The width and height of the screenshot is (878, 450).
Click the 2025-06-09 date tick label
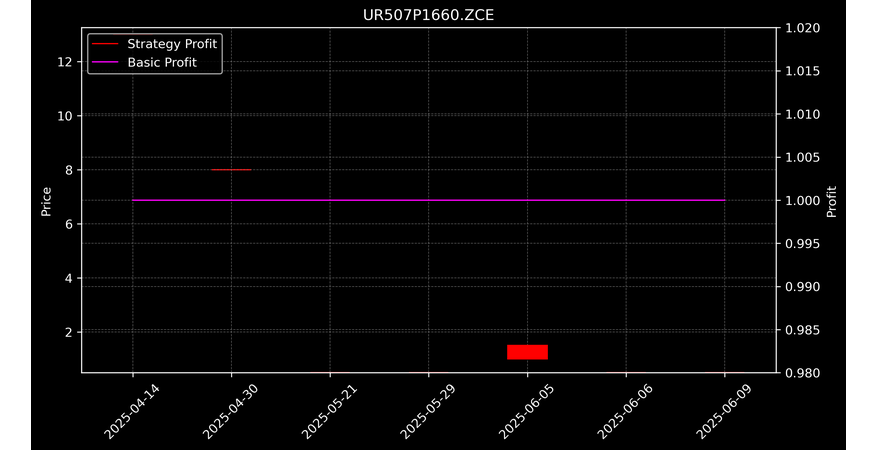tap(723, 412)
